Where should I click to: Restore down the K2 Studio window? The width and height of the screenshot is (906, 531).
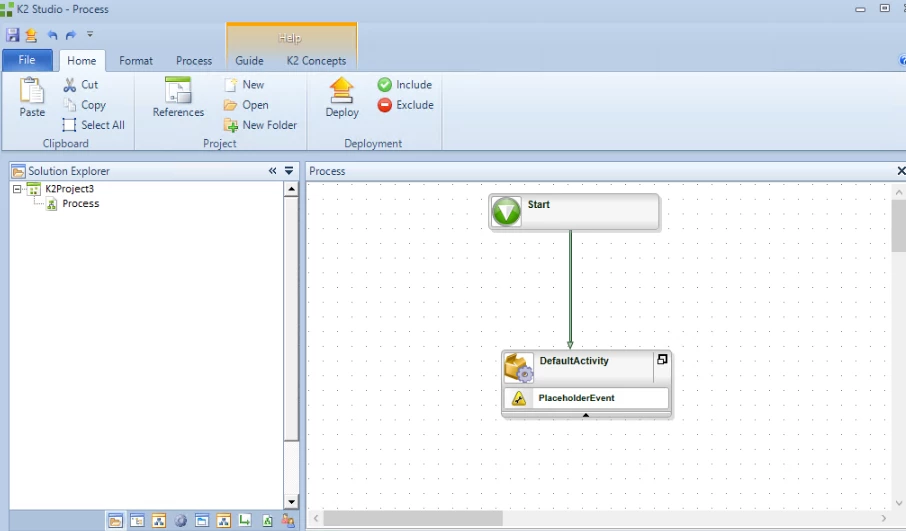(885, 8)
